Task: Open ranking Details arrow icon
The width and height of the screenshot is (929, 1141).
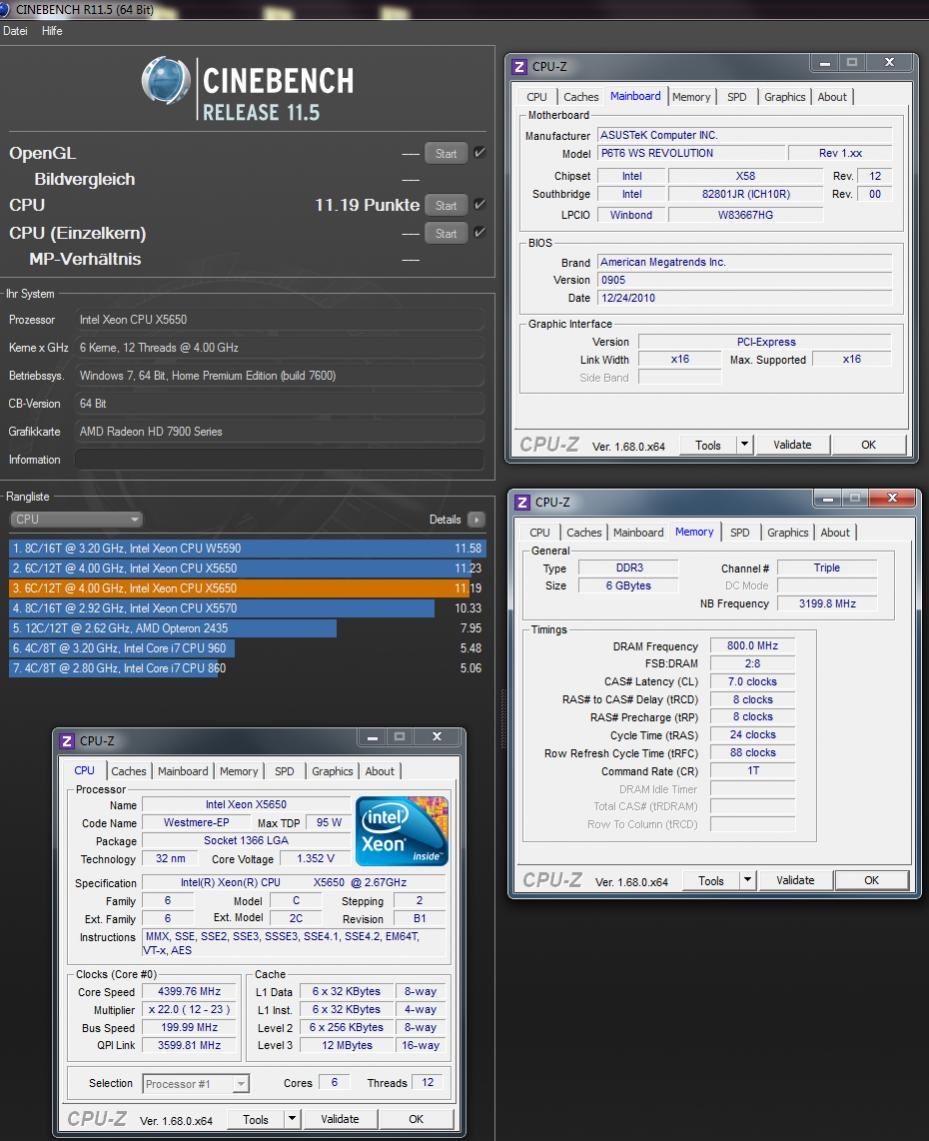Action: [x=477, y=520]
